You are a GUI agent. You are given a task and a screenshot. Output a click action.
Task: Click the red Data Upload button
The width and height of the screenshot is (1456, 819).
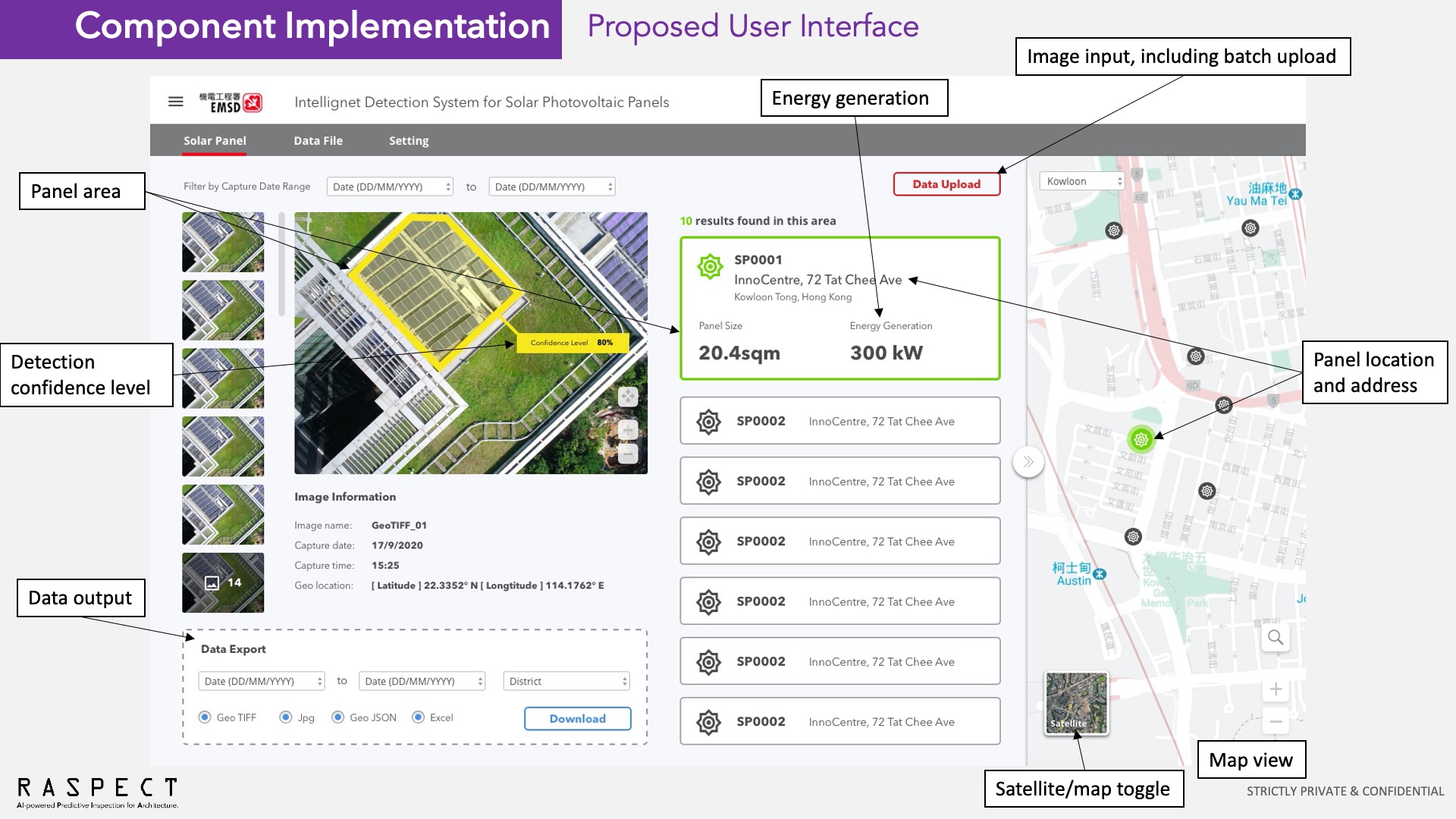(946, 184)
